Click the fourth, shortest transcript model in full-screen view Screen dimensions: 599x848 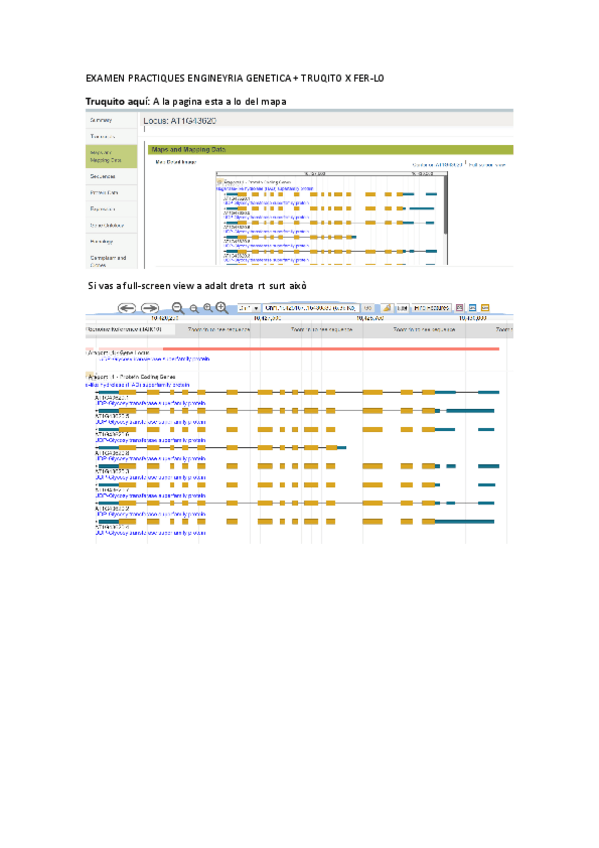[x=221, y=448]
